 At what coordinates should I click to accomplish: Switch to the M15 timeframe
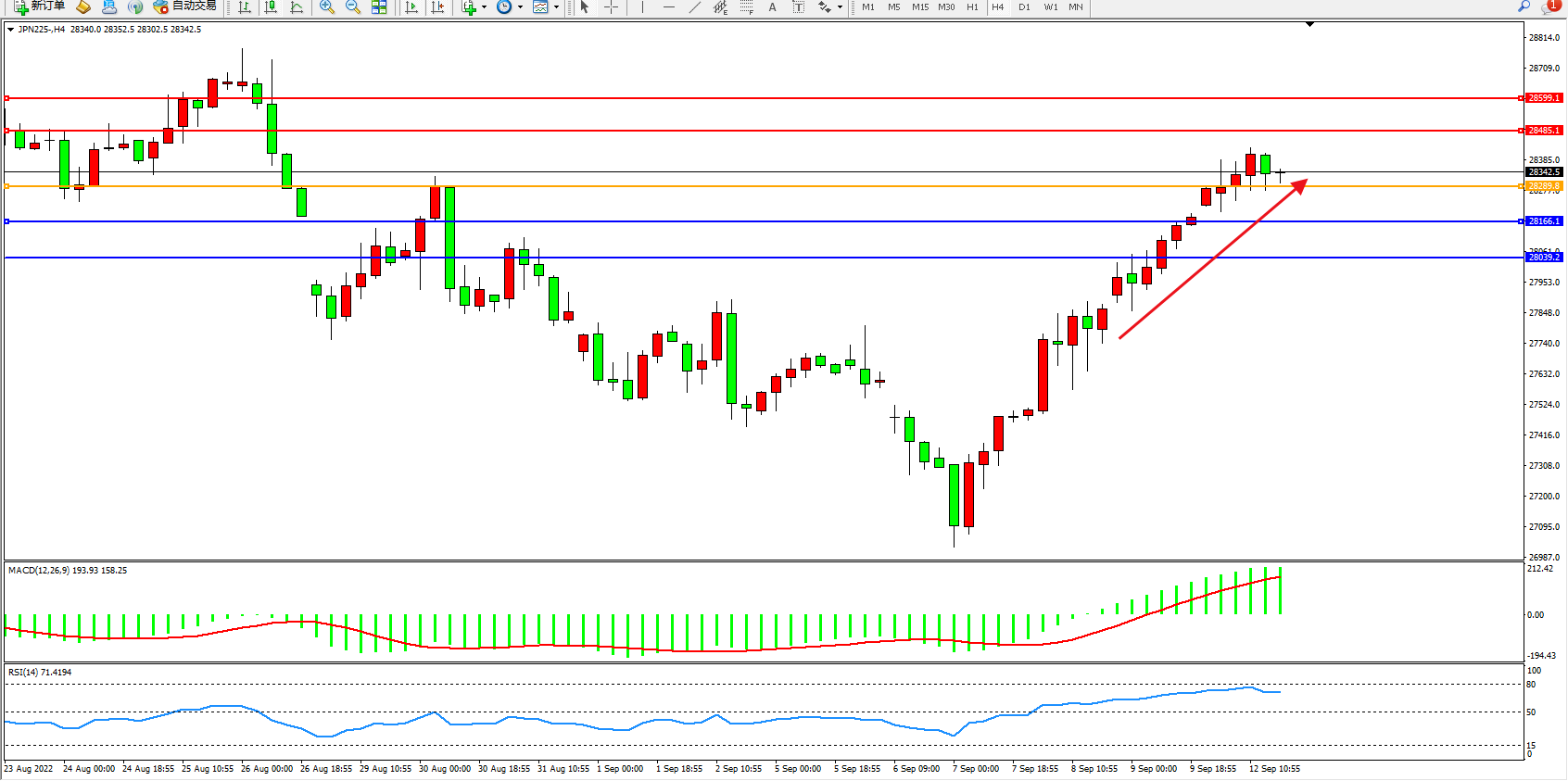click(x=919, y=7)
